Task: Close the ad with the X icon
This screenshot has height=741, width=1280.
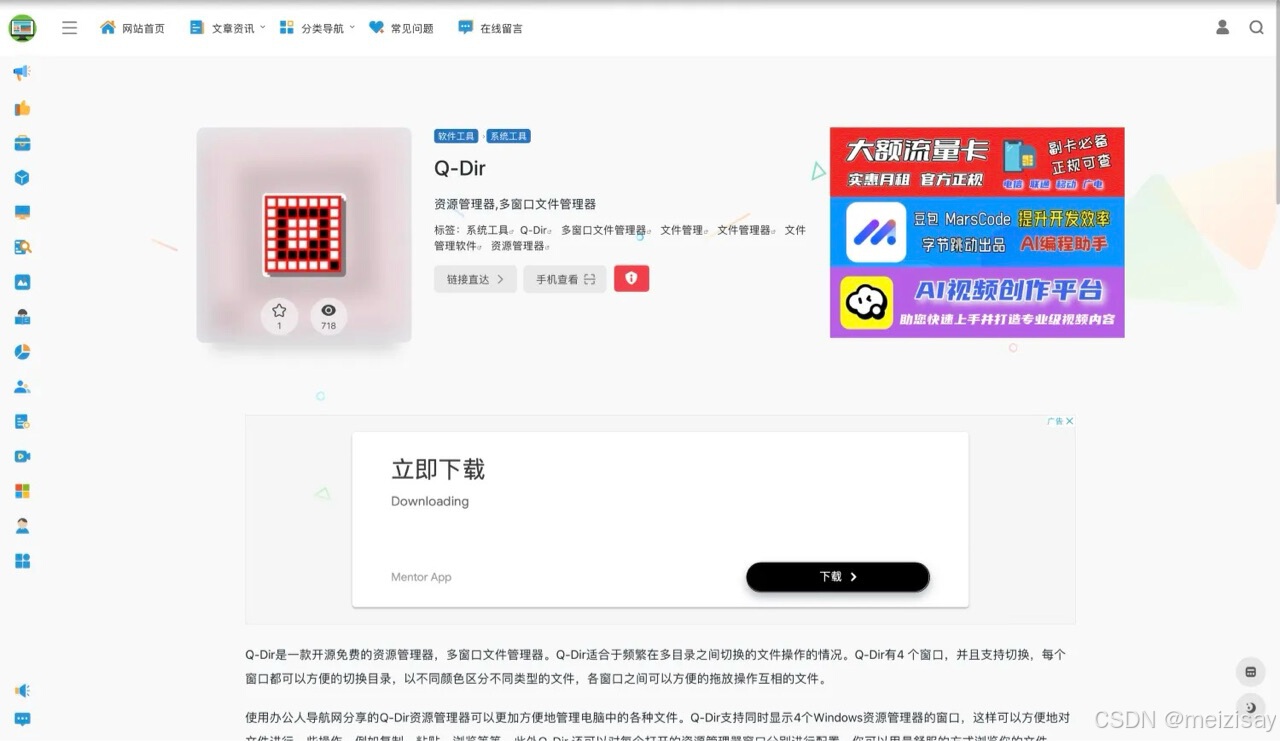Action: point(1069,421)
